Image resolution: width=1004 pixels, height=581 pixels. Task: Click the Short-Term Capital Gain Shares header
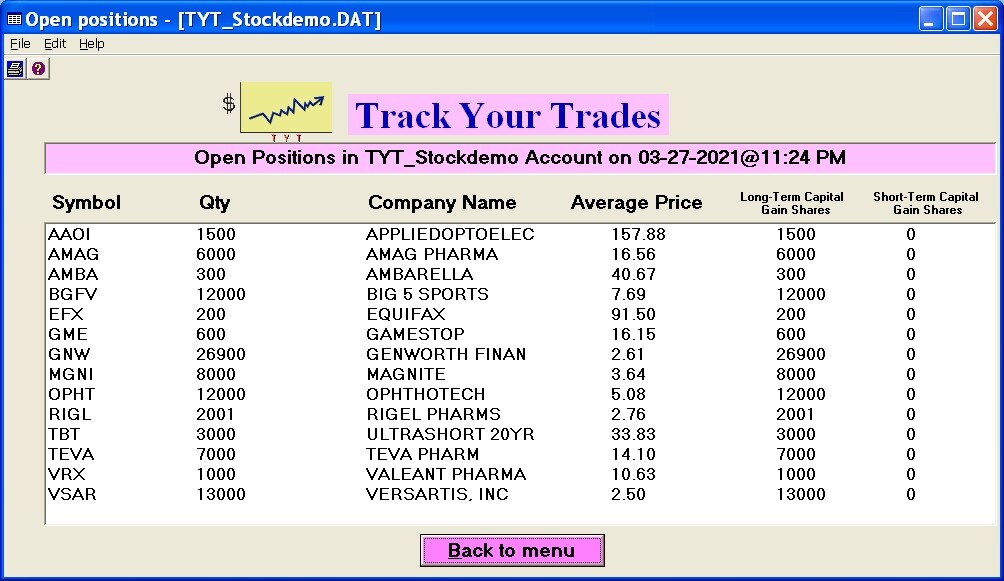point(926,203)
